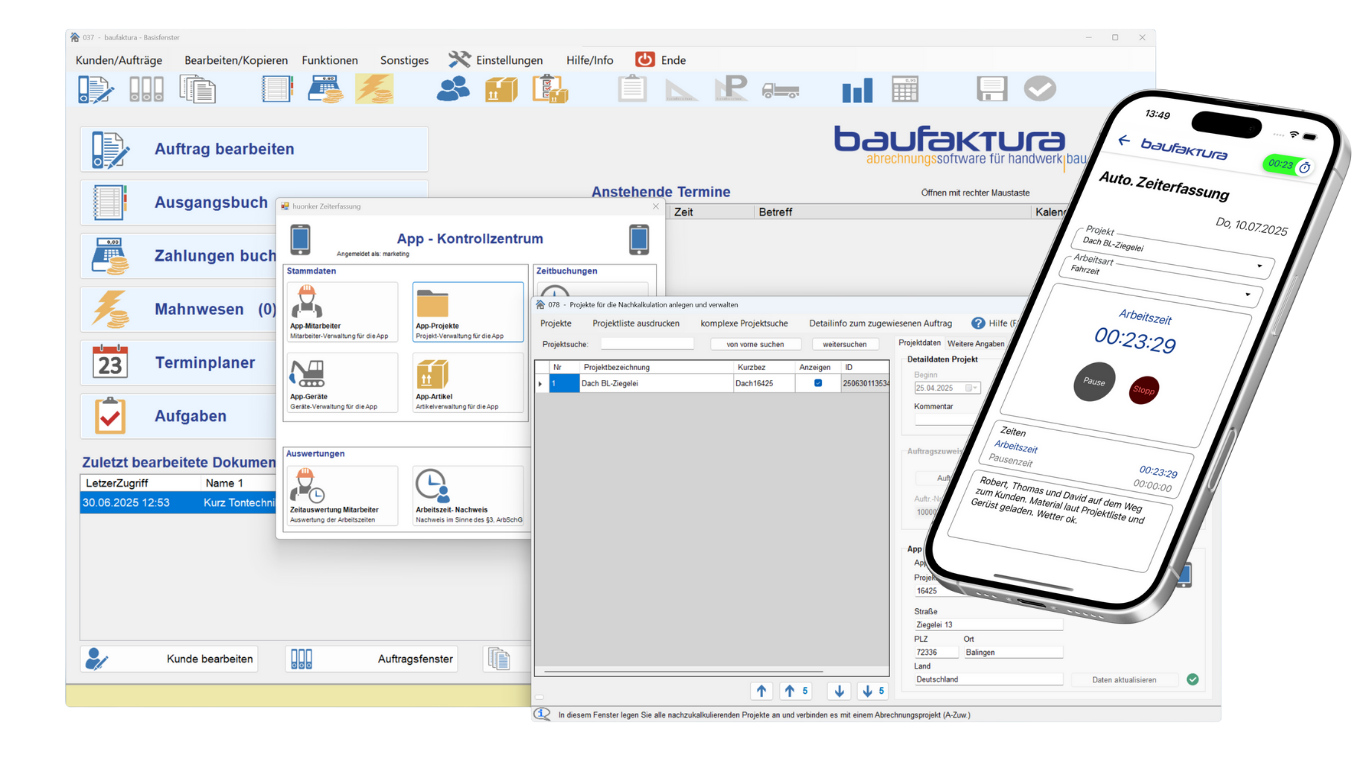This screenshot has width=1366, height=768.
Task: Open Bearbeiten/Kopieren menu
Action: pyautogui.click(x=236, y=60)
